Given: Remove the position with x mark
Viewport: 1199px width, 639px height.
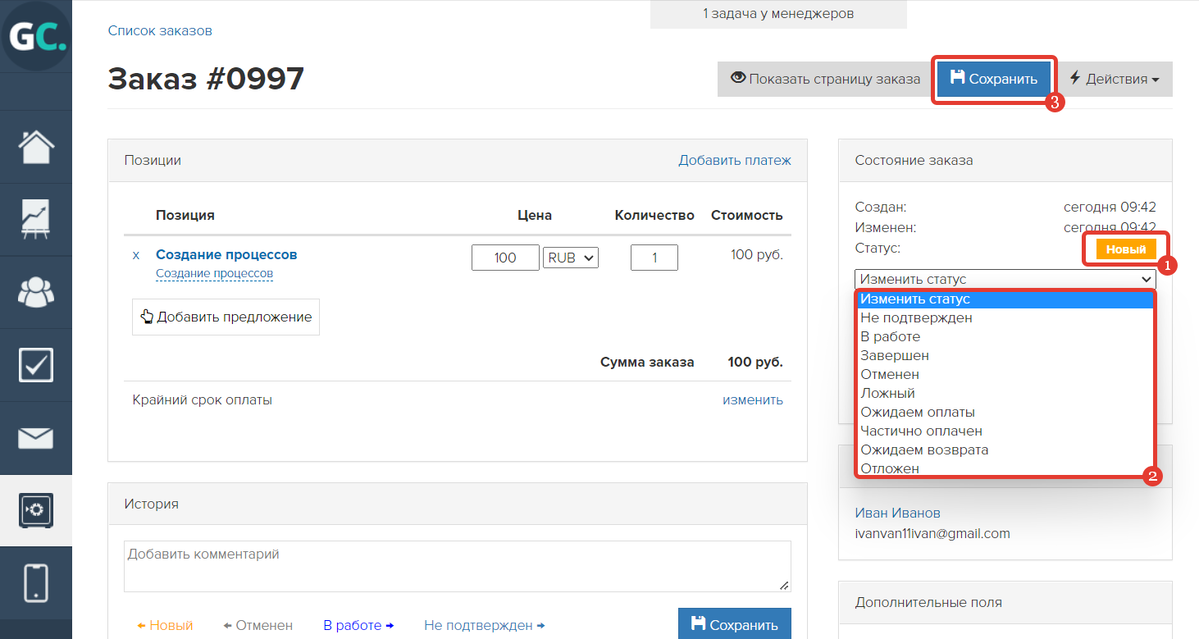Looking at the screenshot, I should pyautogui.click(x=136, y=255).
